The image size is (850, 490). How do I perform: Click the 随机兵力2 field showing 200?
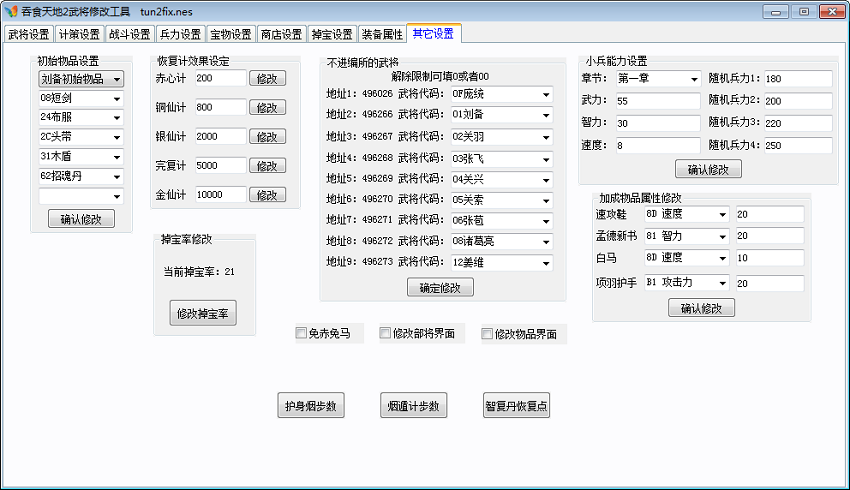[798, 101]
